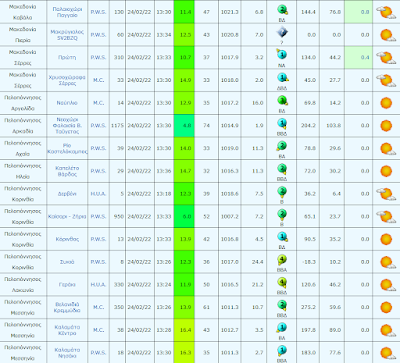Click the 275.2 value in Βελανιδιά row
Screen dimensions: 400x363
point(308,307)
